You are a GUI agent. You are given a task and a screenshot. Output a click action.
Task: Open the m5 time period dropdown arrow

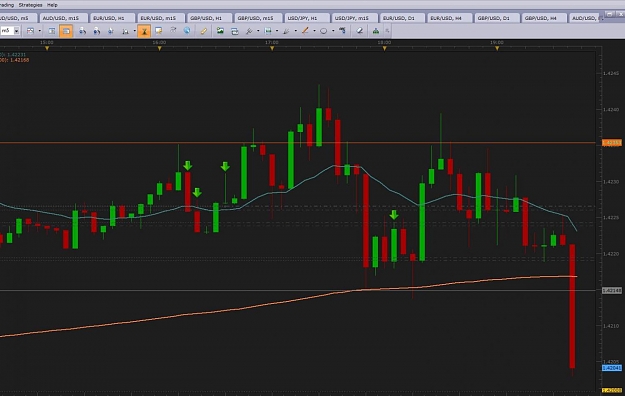(x=17, y=31)
